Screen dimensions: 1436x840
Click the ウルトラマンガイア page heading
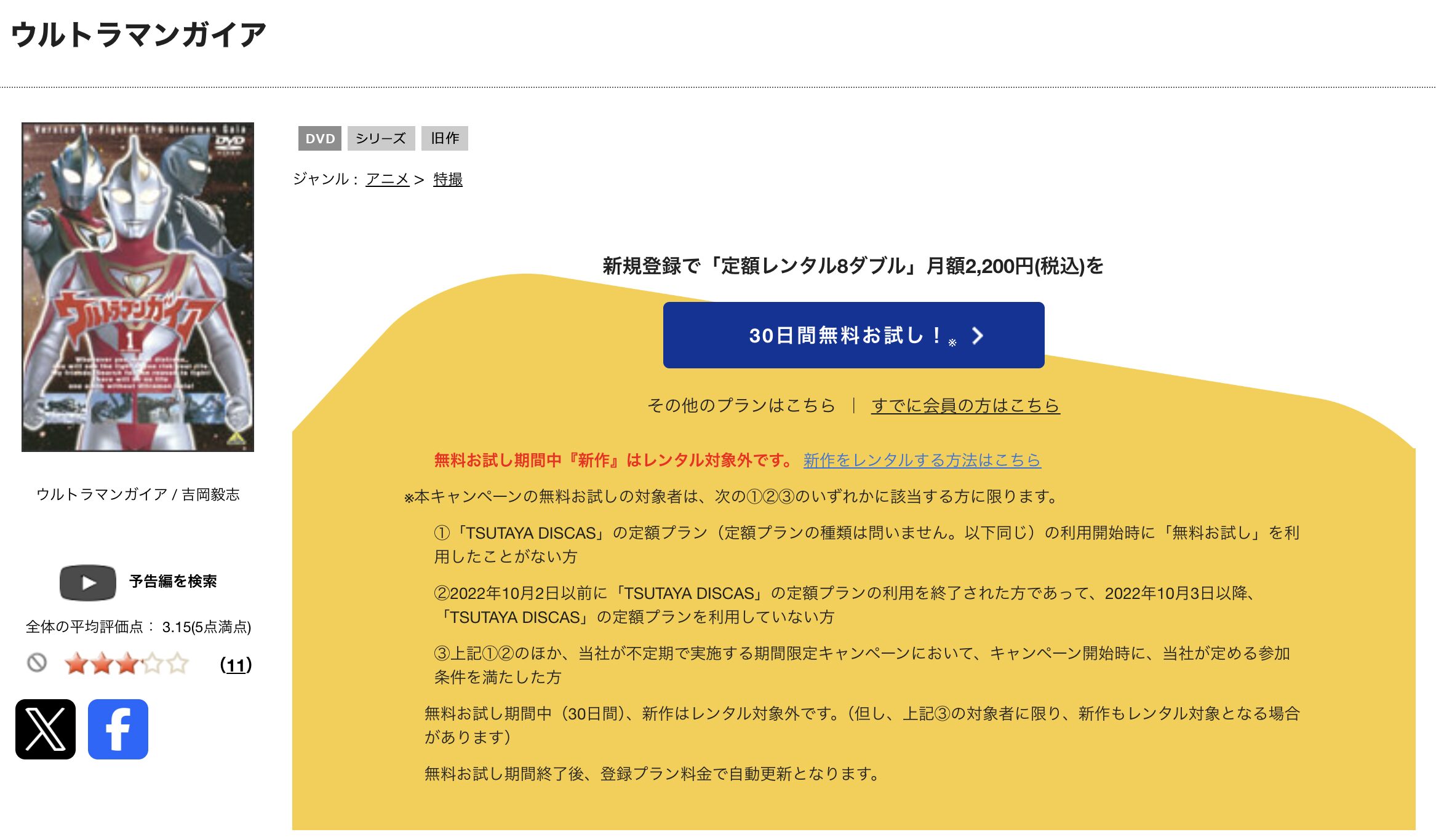pyautogui.click(x=138, y=34)
